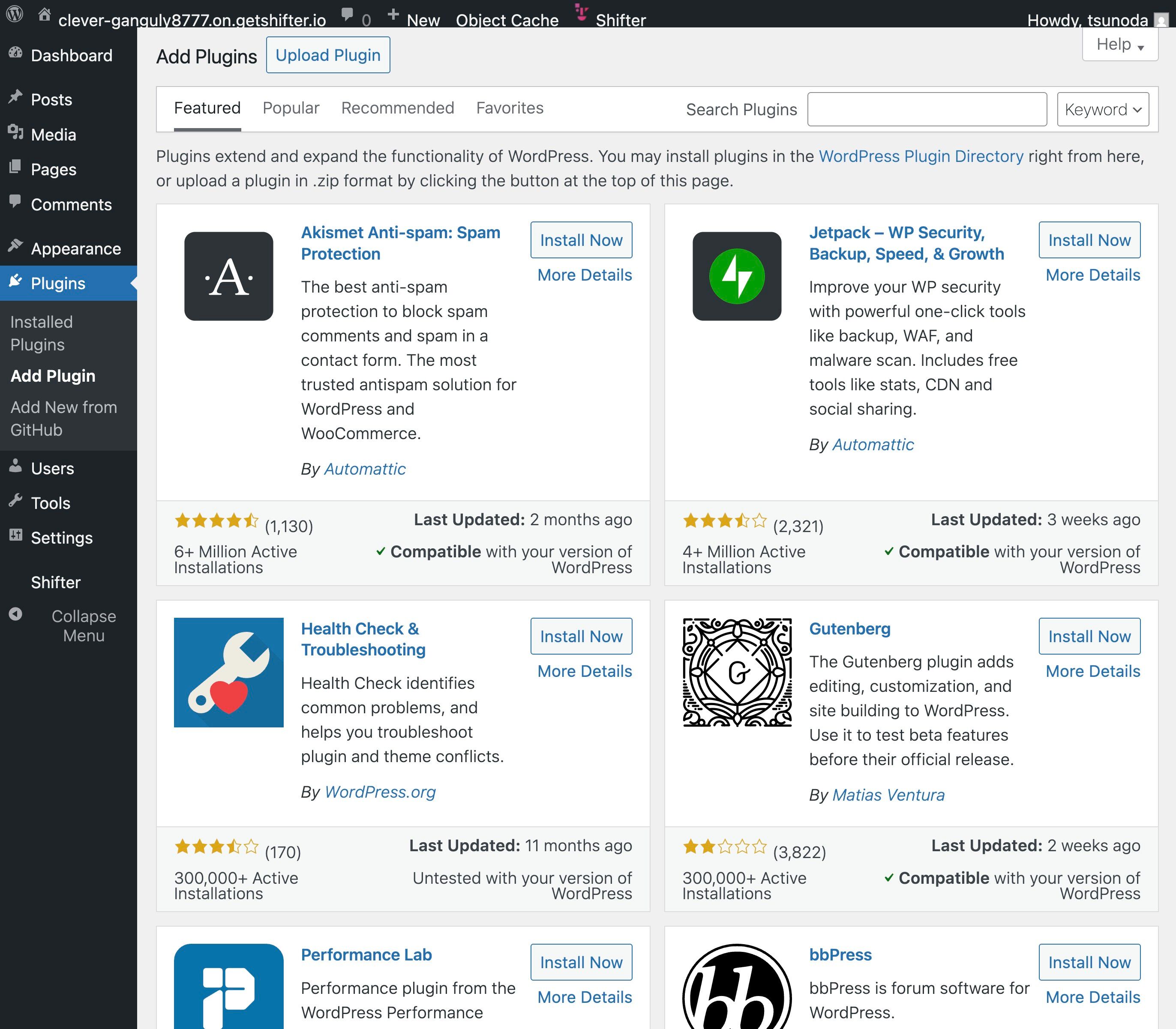The image size is (1176, 1029).
Task: Expand the Help dropdown panel
Action: (1120, 45)
